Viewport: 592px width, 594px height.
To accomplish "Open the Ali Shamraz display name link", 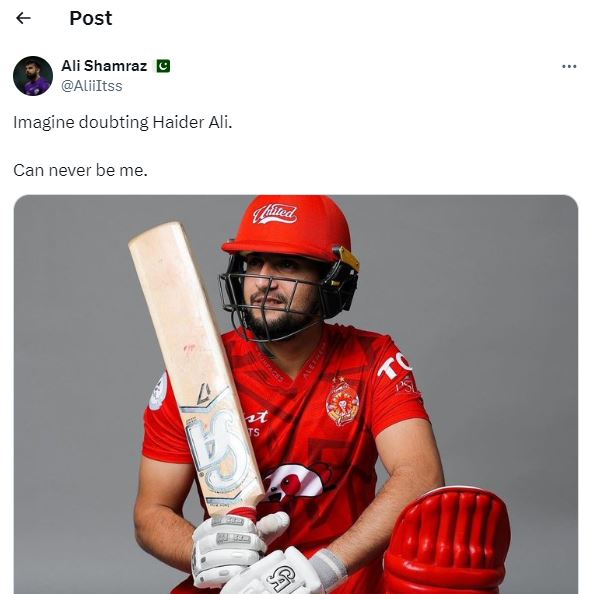I will pyautogui.click(x=104, y=66).
